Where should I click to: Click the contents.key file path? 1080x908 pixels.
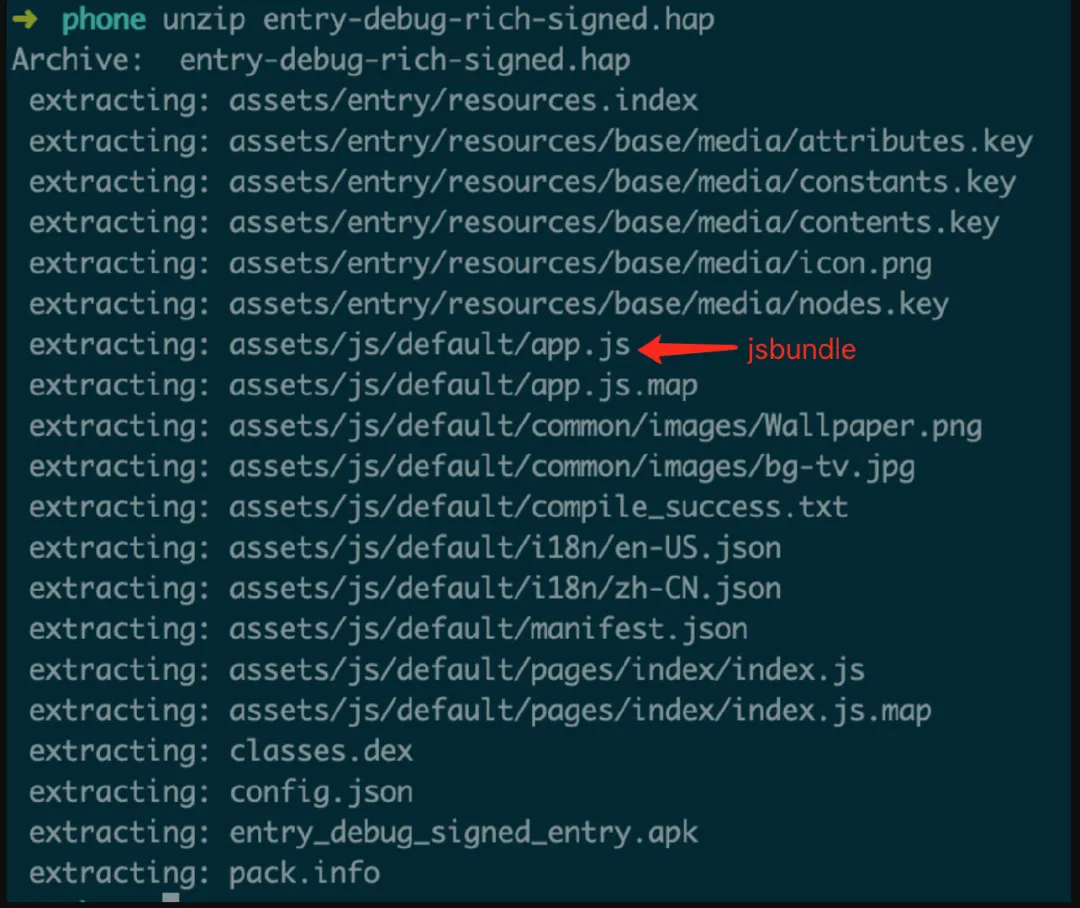point(614,223)
